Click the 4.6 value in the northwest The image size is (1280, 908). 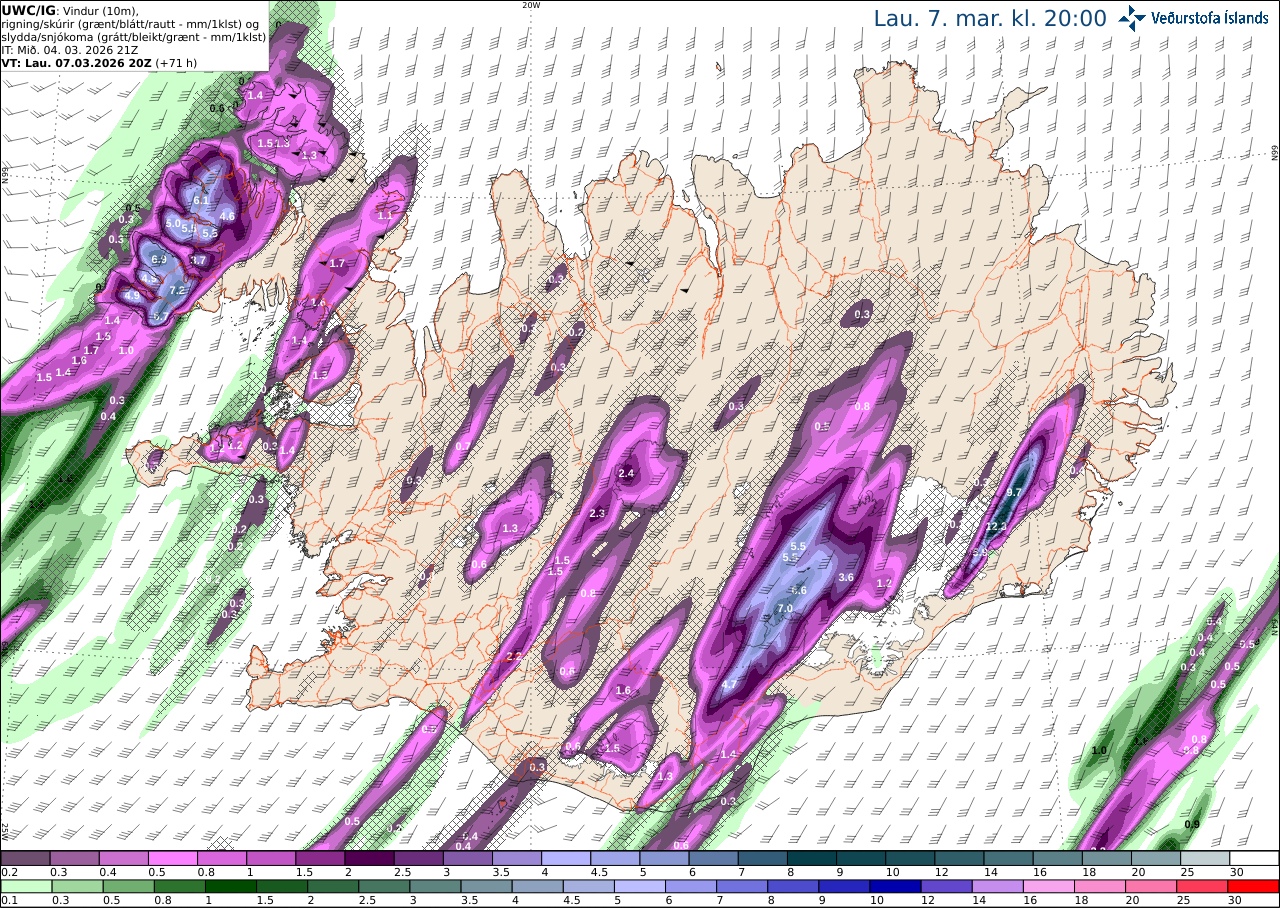coord(227,216)
